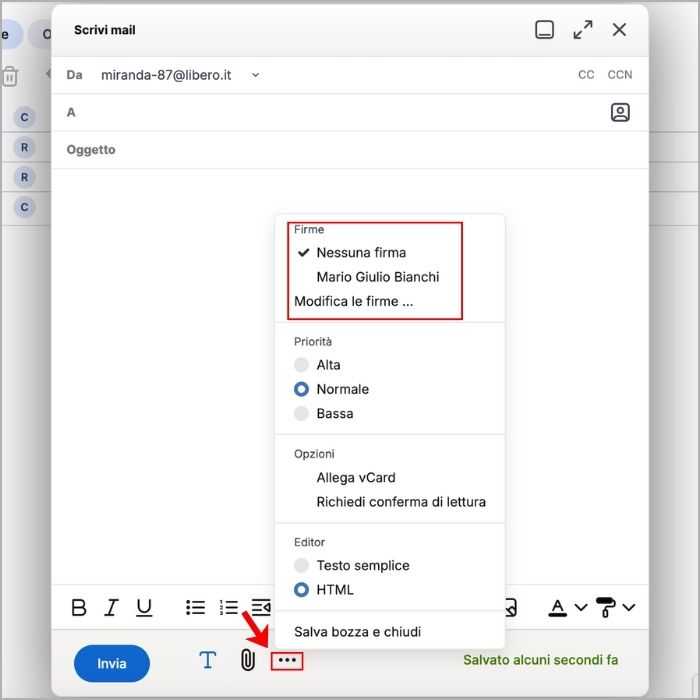The height and width of the screenshot is (700, 700).
Task: Apply italic formatting
Action: [111, 607]
